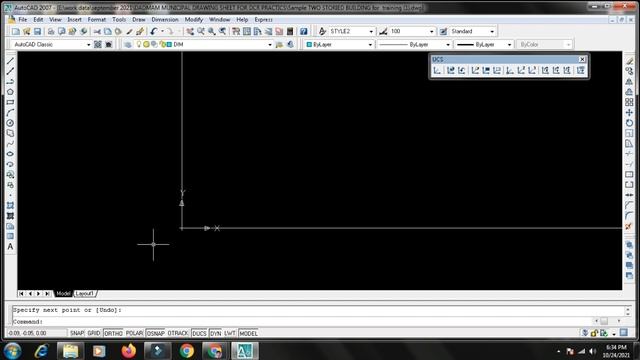
Task: Toggle OTRACK in status bar
Action: 178,333
